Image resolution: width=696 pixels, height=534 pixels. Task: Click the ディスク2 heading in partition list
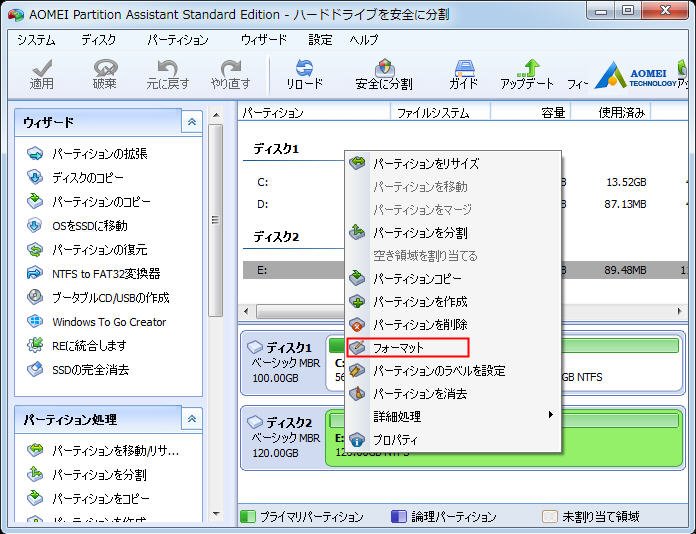coord(276,237)
